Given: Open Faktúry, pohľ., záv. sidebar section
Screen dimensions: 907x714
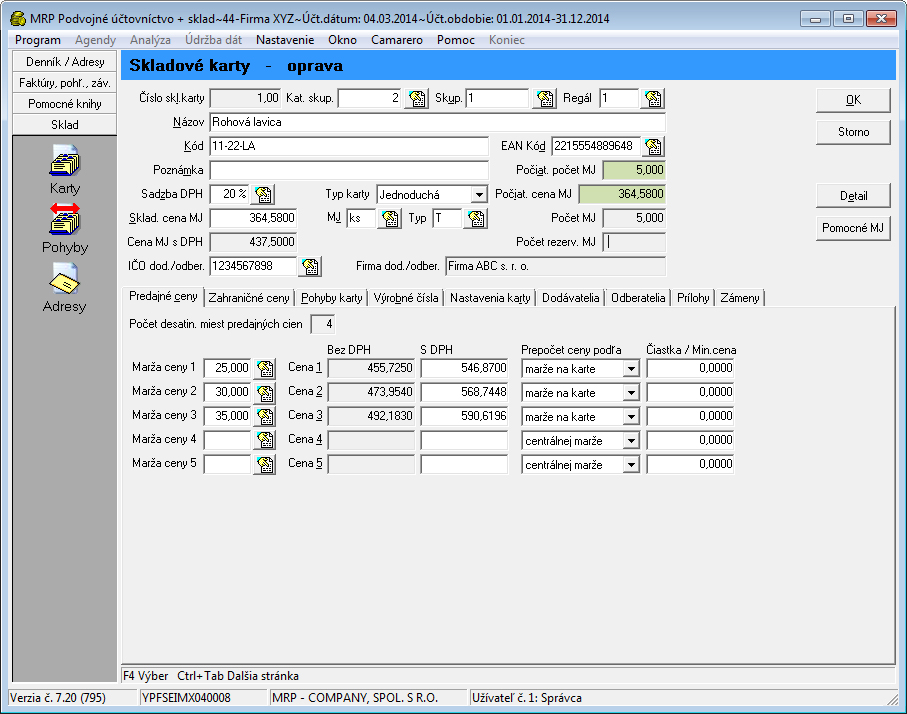Looking at the screenshot, I should [65, 83].
